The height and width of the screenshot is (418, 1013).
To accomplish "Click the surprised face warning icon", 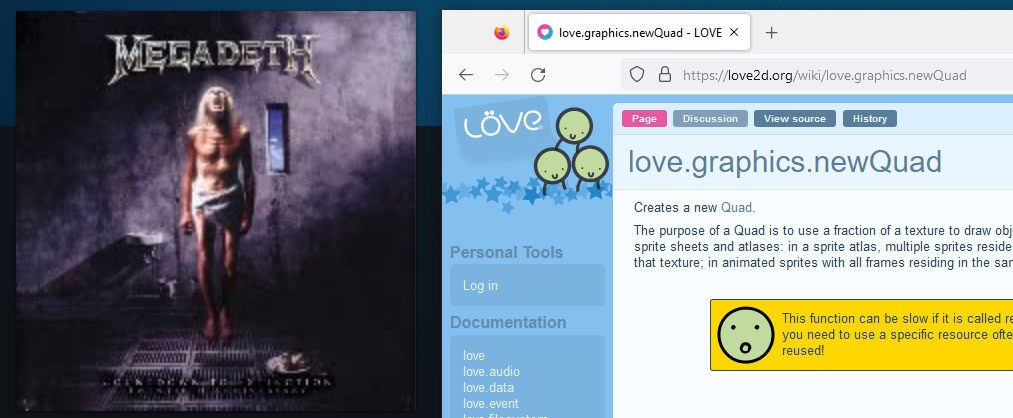I will coord(746,335).
